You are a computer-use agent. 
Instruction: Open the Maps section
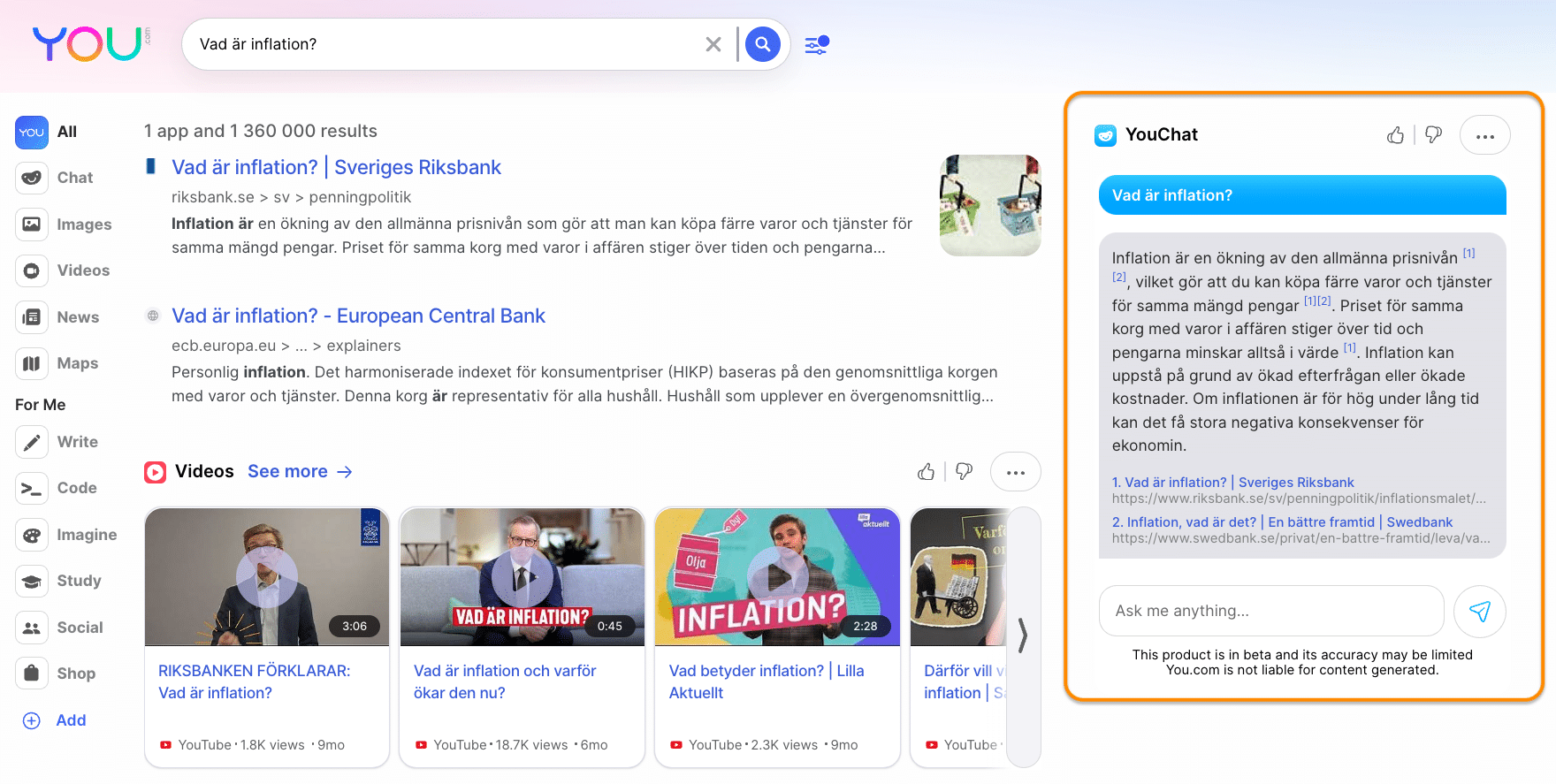coord(57,363)
